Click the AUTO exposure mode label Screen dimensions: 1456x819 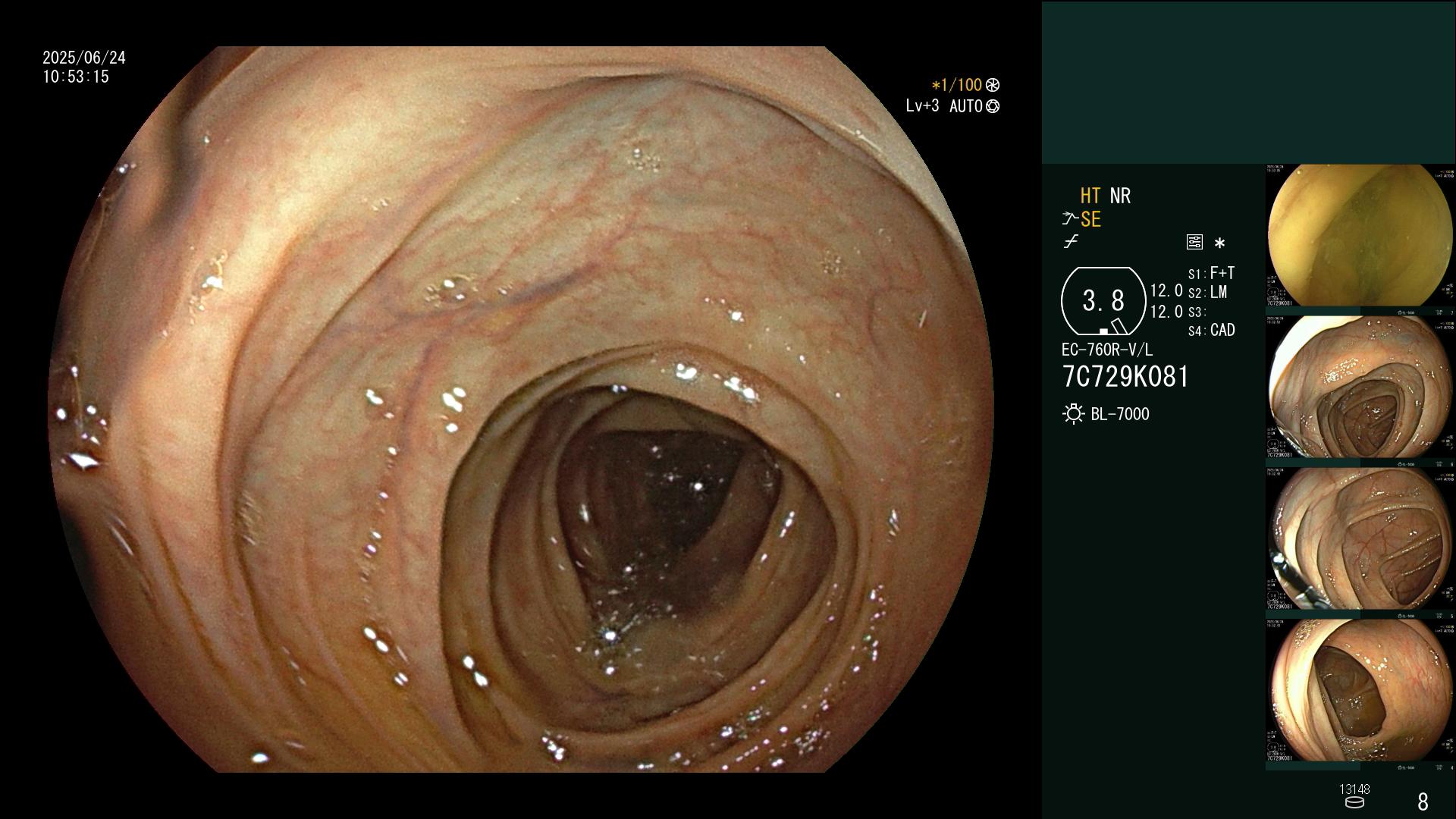[x=965, y=106]
